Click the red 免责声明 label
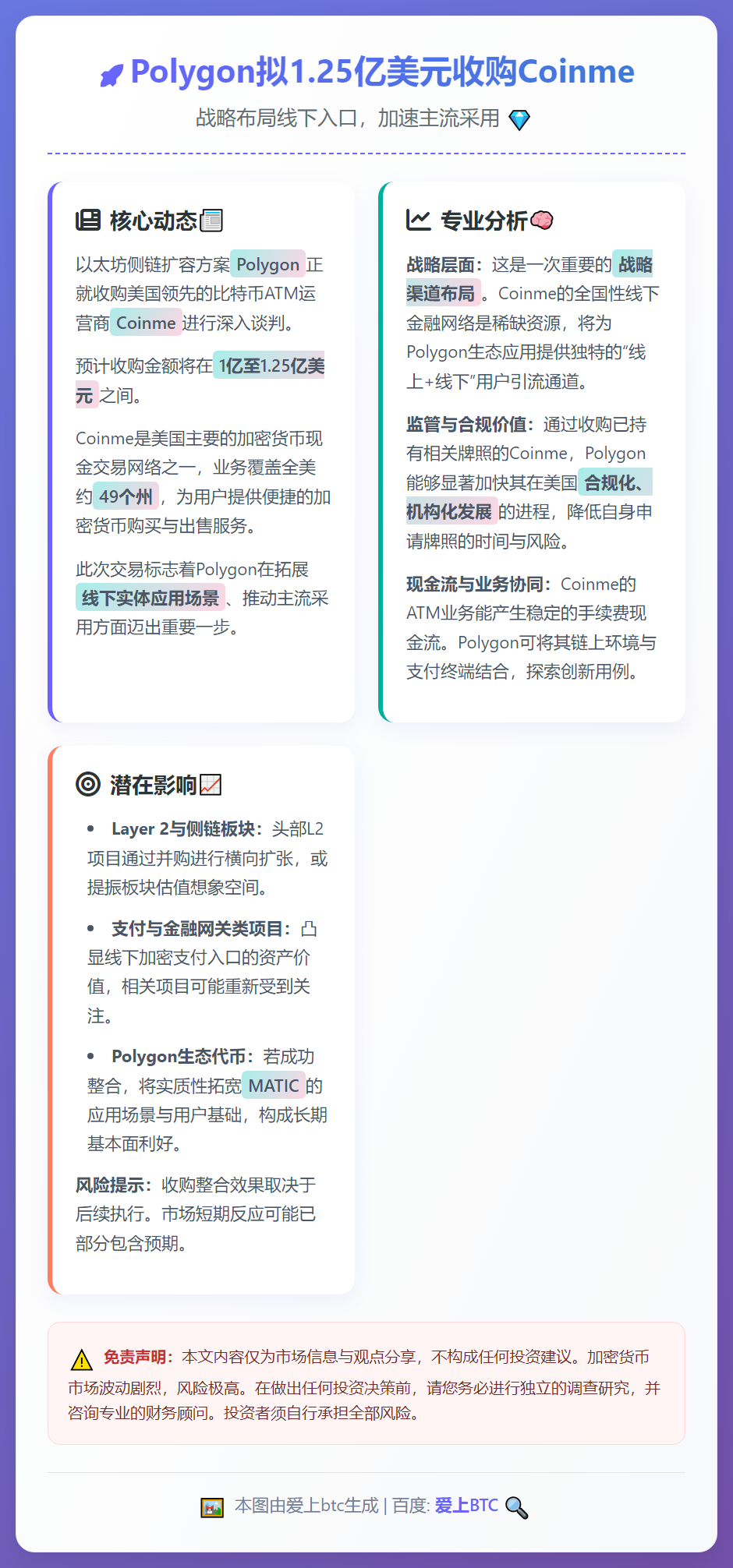The width and height of the screenshot is (733, 1568). [139, 1357]
